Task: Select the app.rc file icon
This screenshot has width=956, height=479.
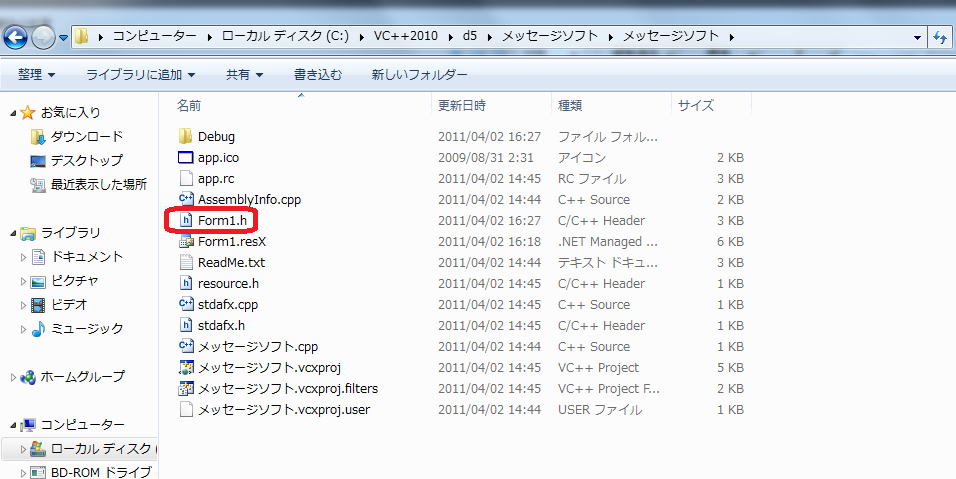Action: coord(186,179)
